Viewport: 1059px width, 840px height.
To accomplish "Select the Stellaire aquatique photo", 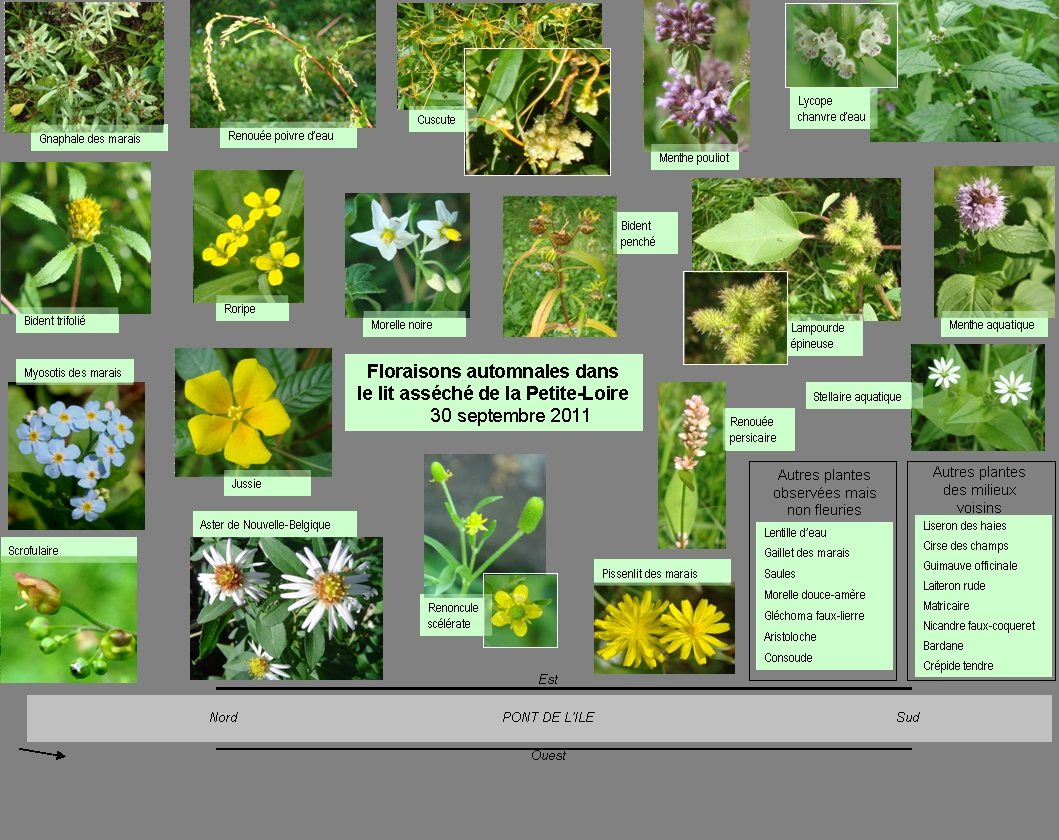I will tap(977, 397).
